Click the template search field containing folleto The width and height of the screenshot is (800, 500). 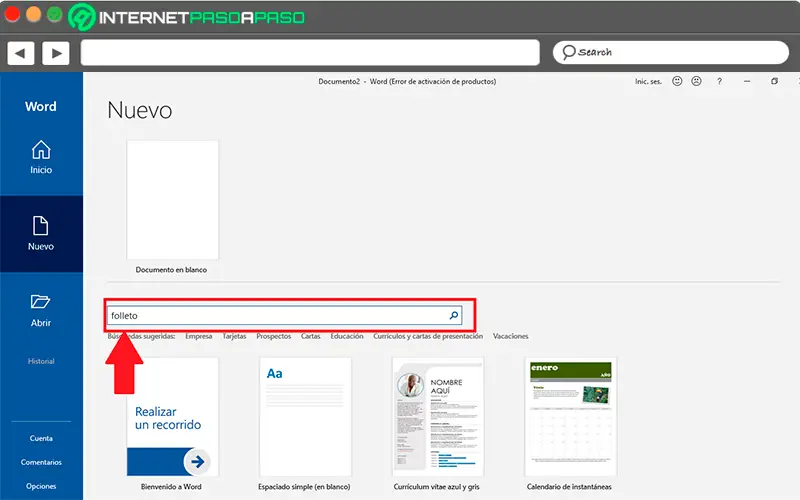pyautogui.click(x=284, y=315)
